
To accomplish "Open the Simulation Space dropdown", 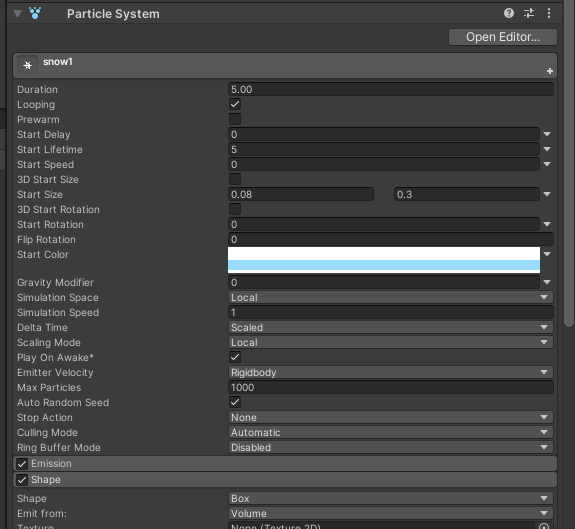I will point(391,298).
